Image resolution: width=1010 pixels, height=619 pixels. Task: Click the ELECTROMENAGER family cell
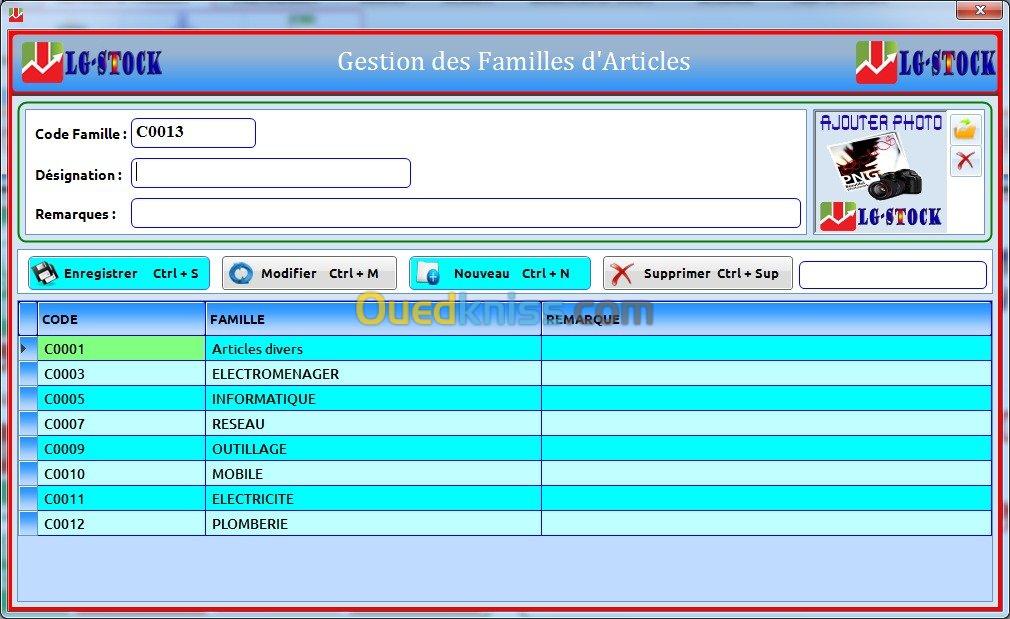click(373, 374)
